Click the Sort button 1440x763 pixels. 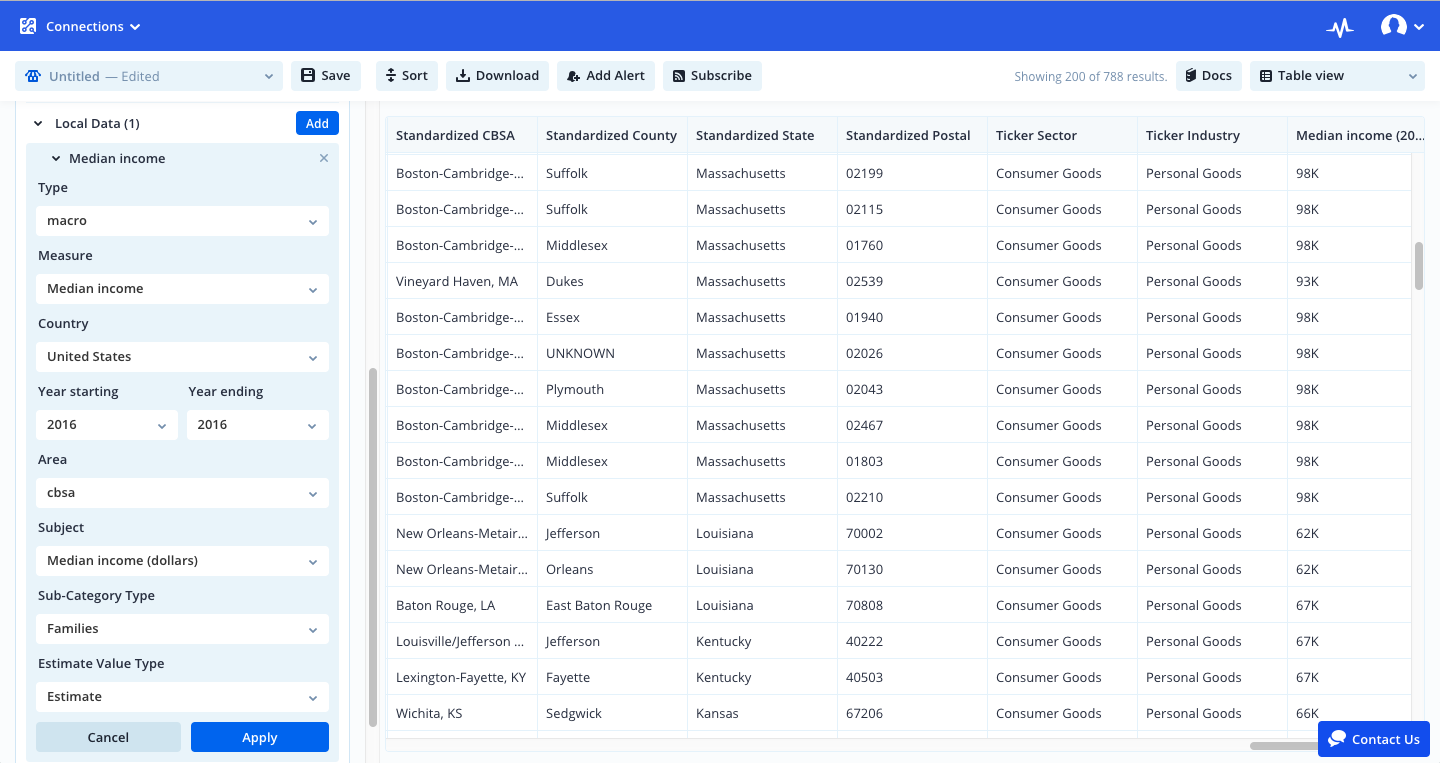point(407,76)
